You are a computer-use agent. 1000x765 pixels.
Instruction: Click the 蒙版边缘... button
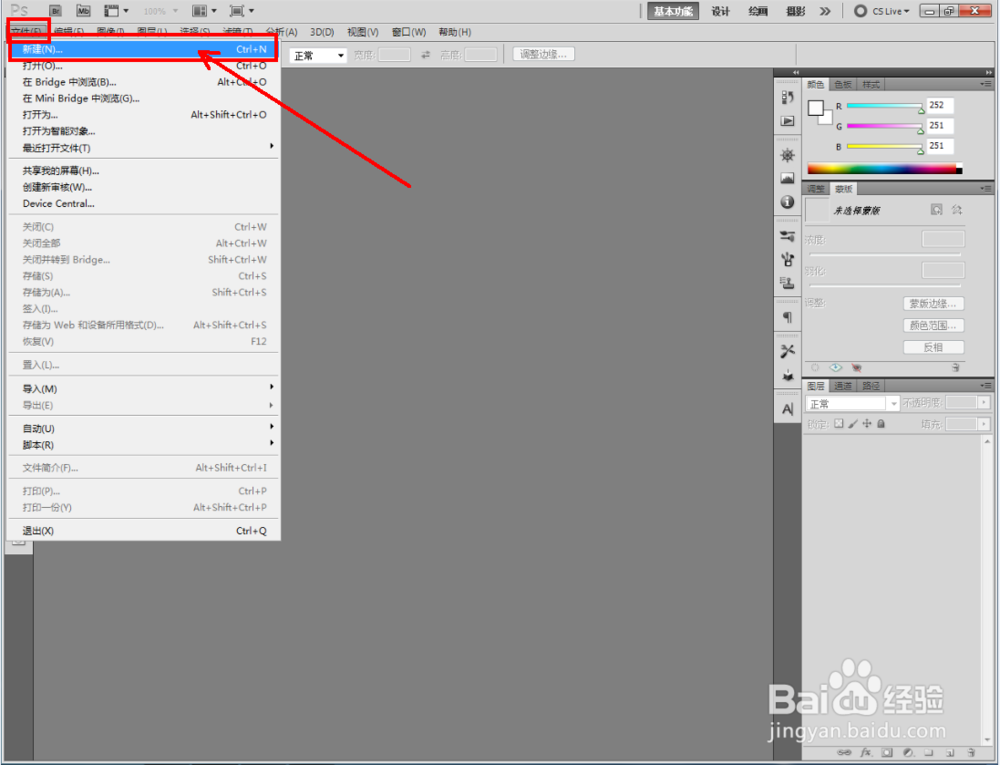933,303
